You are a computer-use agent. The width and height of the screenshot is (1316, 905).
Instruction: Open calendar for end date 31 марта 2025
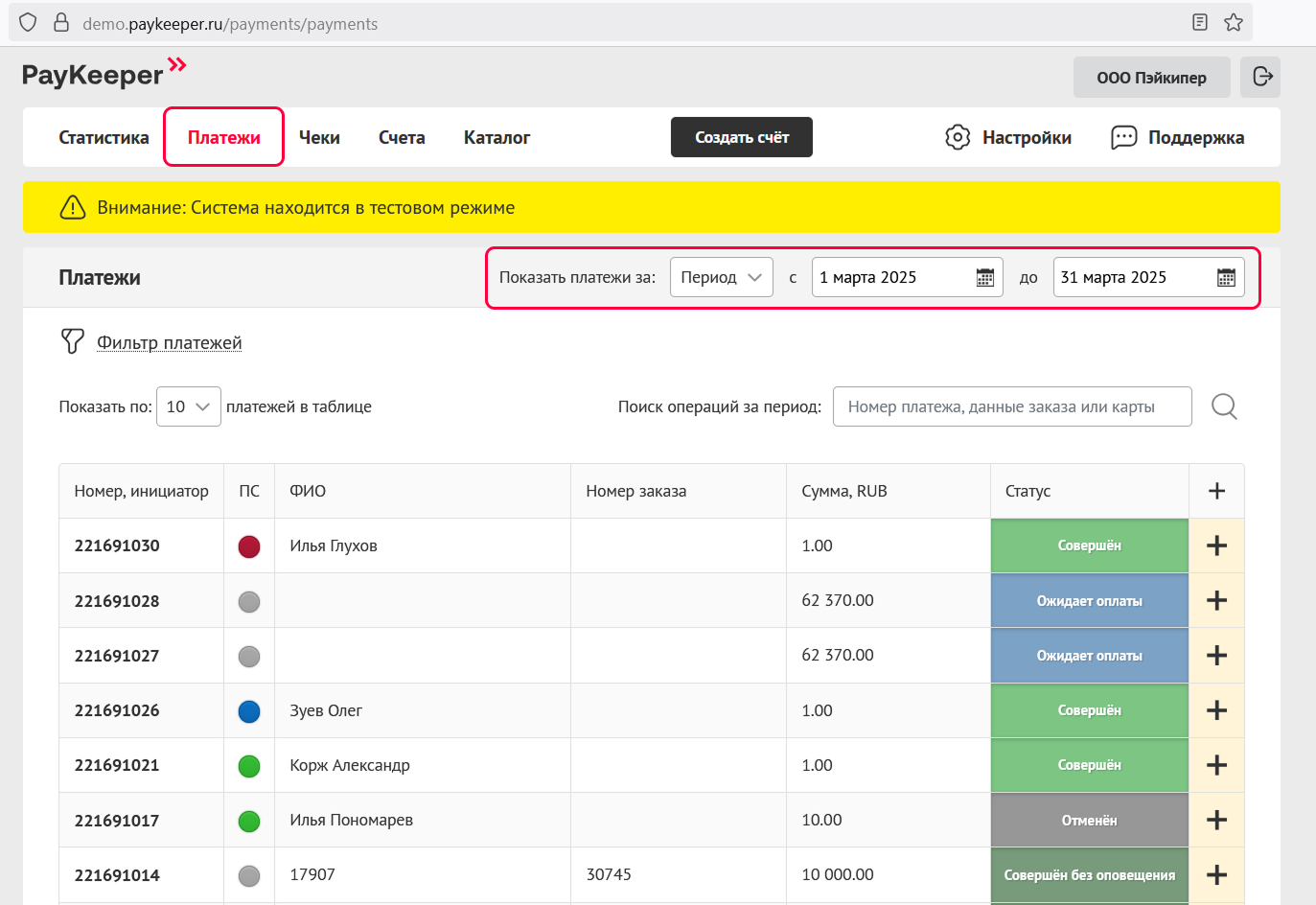click(1226, 277)
